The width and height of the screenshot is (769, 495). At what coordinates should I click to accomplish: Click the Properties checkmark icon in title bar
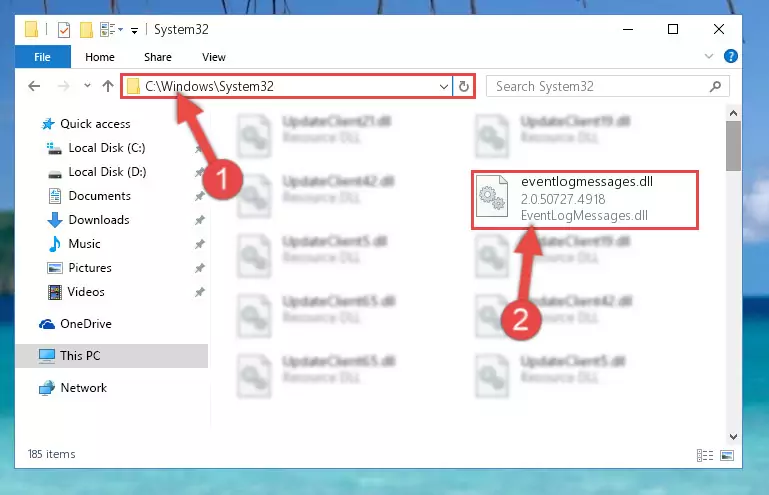[64, 30]
